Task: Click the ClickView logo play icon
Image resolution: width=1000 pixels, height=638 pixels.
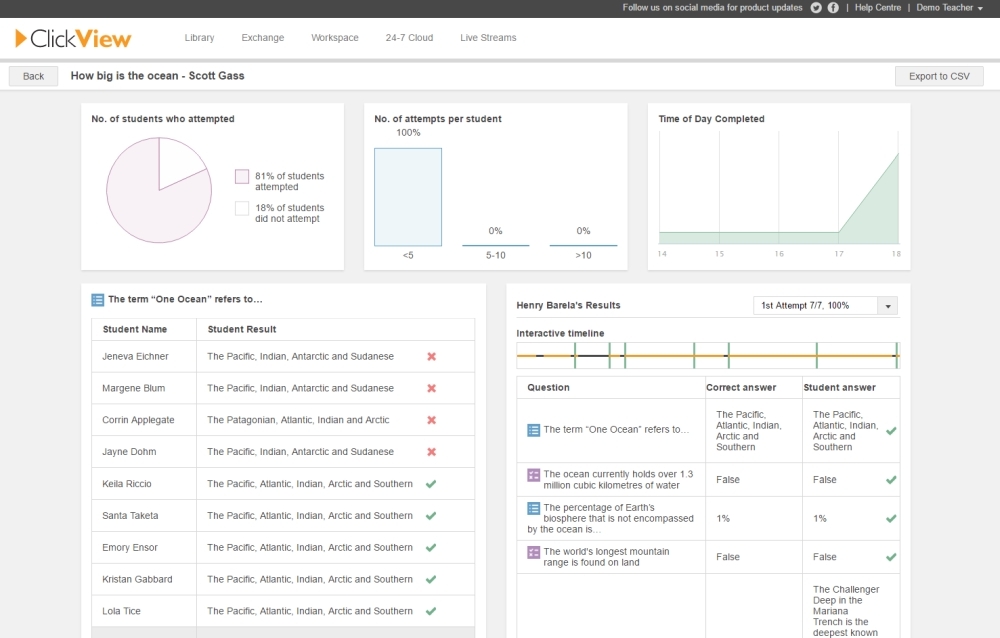Action: coord(18,38)
